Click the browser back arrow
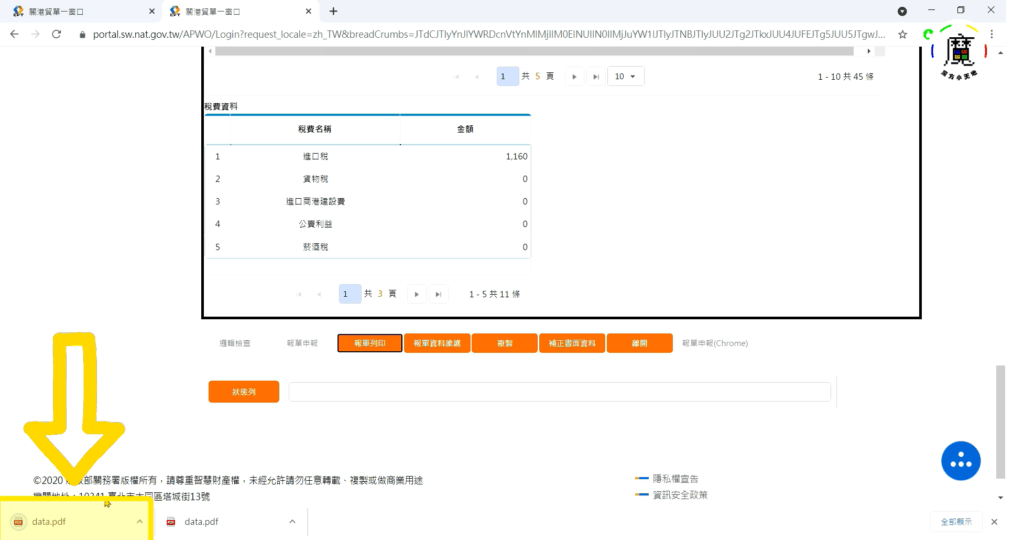1024x540 pixels. click(x=14, y=34)
